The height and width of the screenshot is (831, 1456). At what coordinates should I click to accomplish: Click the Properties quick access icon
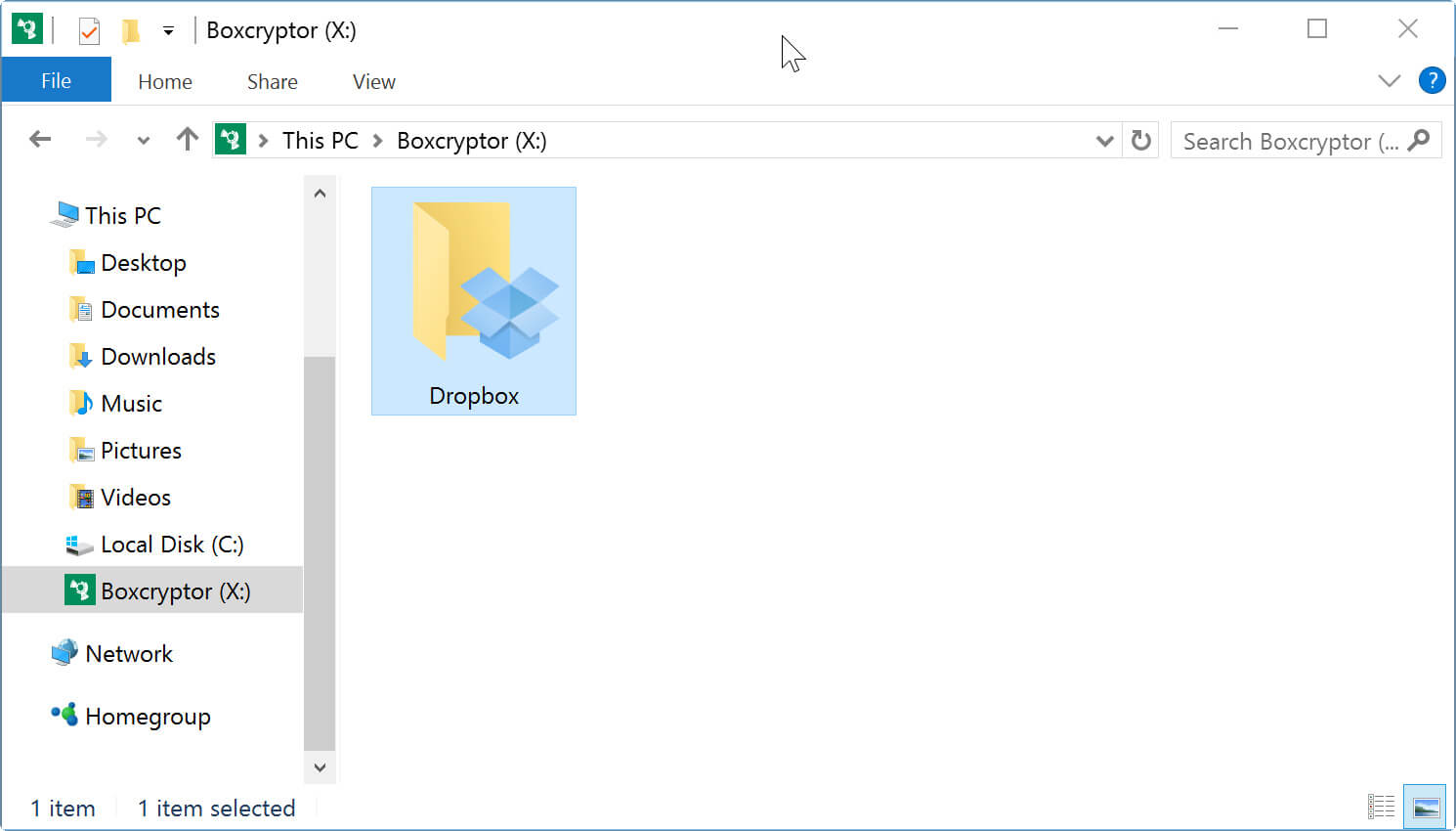click(x=89, y=31)
